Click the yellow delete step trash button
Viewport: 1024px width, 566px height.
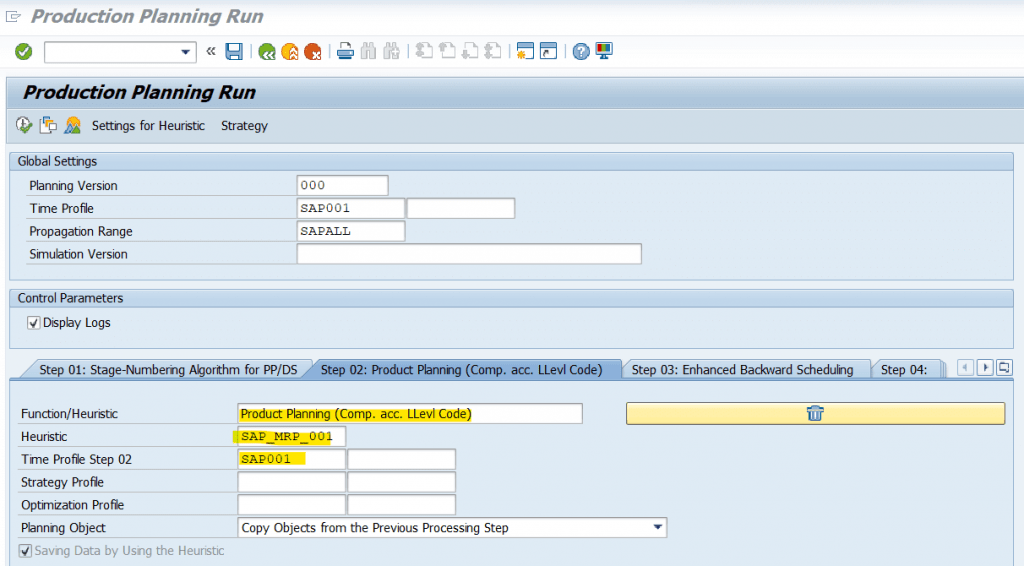[815, 413]
